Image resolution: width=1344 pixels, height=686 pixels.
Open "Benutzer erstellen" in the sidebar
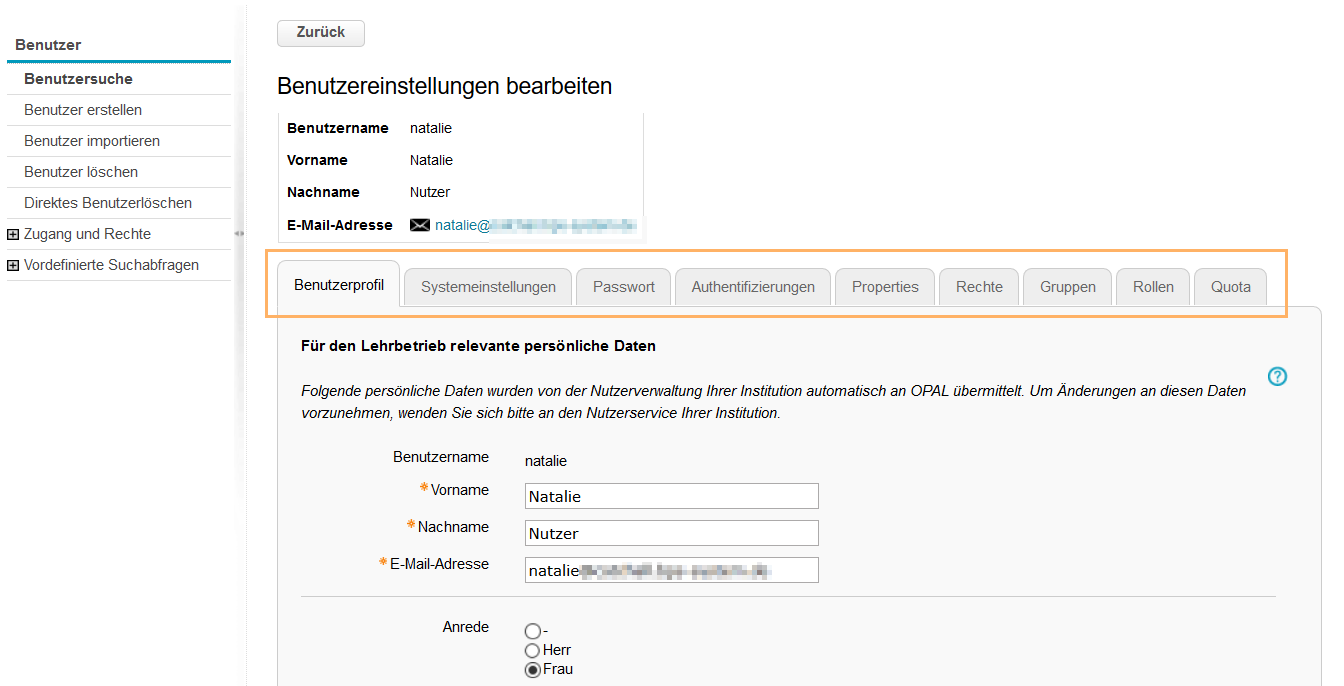click(x=83, y=109)
